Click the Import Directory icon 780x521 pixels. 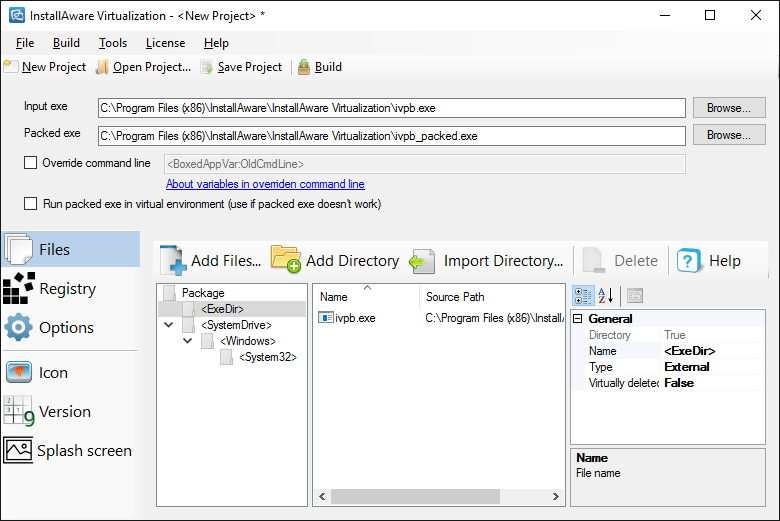click(423, 261)
